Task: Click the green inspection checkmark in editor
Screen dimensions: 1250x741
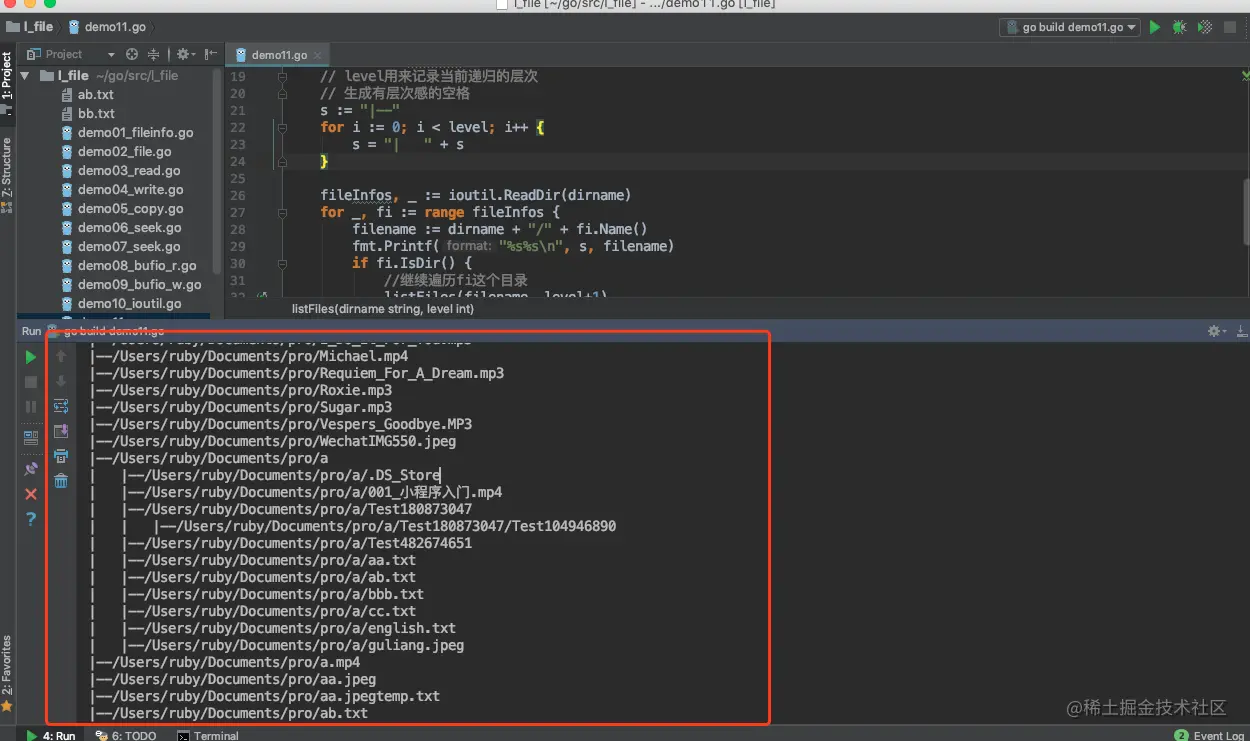Action: [x=1244, y=75]
